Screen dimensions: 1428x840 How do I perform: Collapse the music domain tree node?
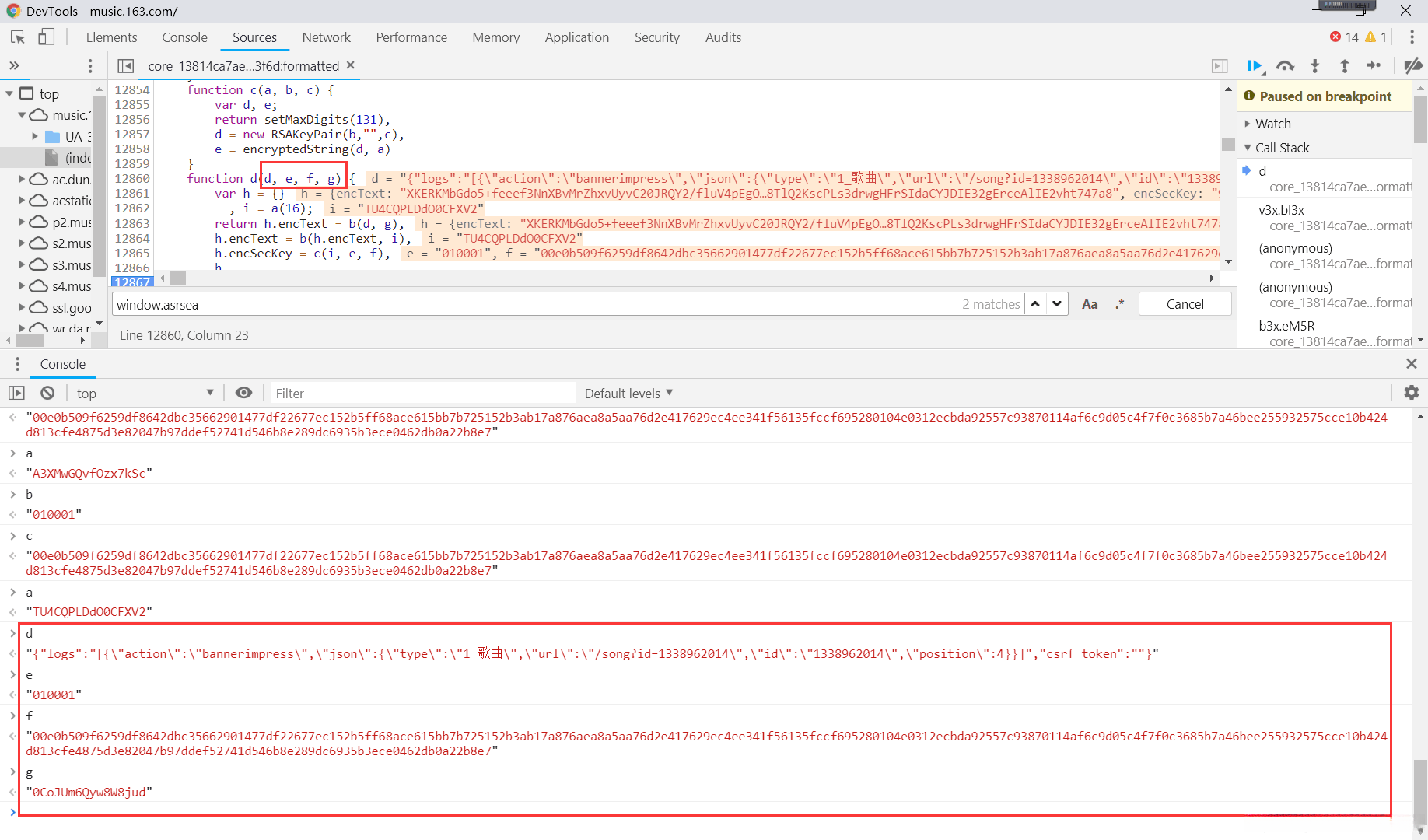23,115
